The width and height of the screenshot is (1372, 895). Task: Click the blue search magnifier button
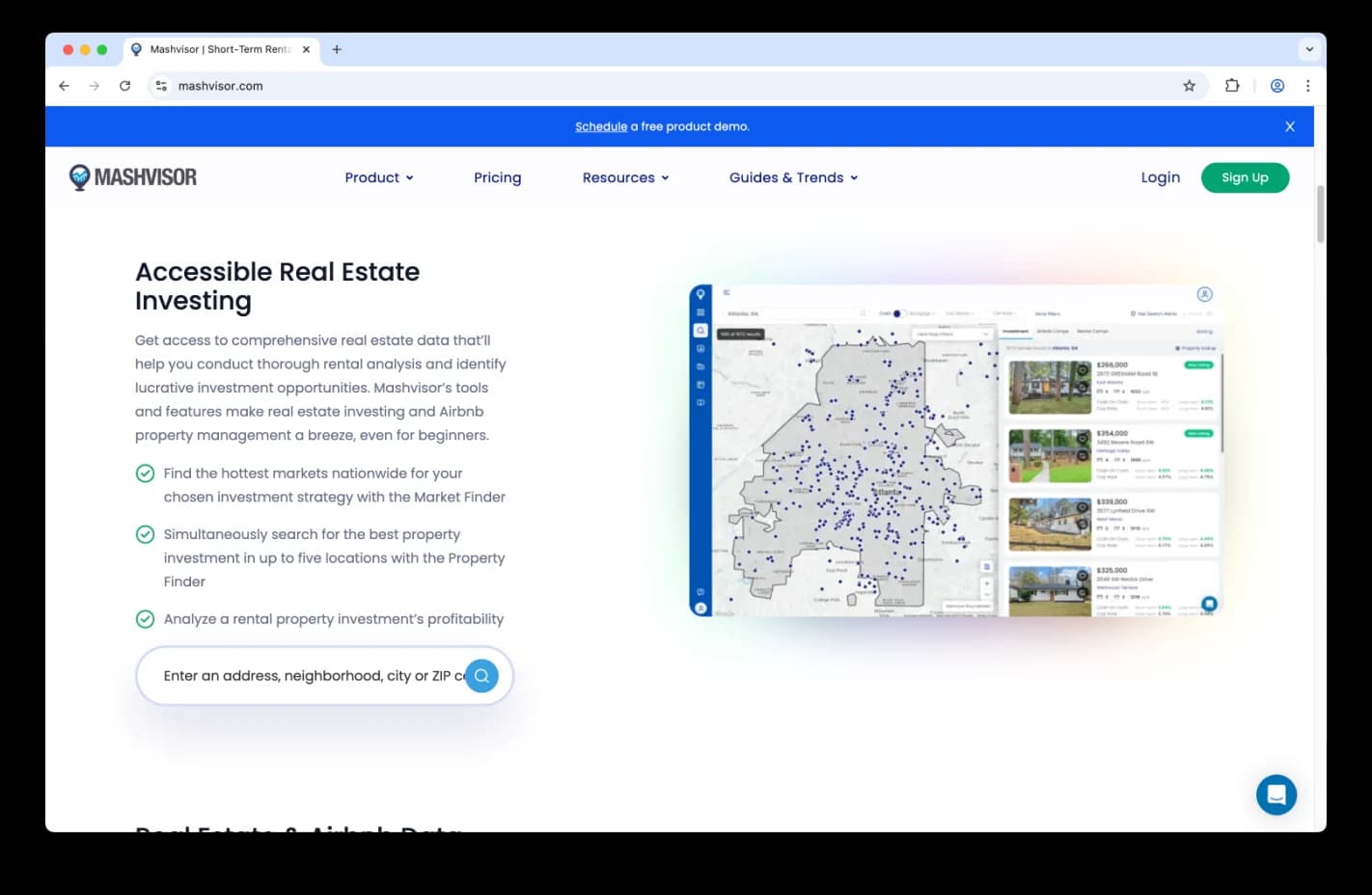[481, 676]
